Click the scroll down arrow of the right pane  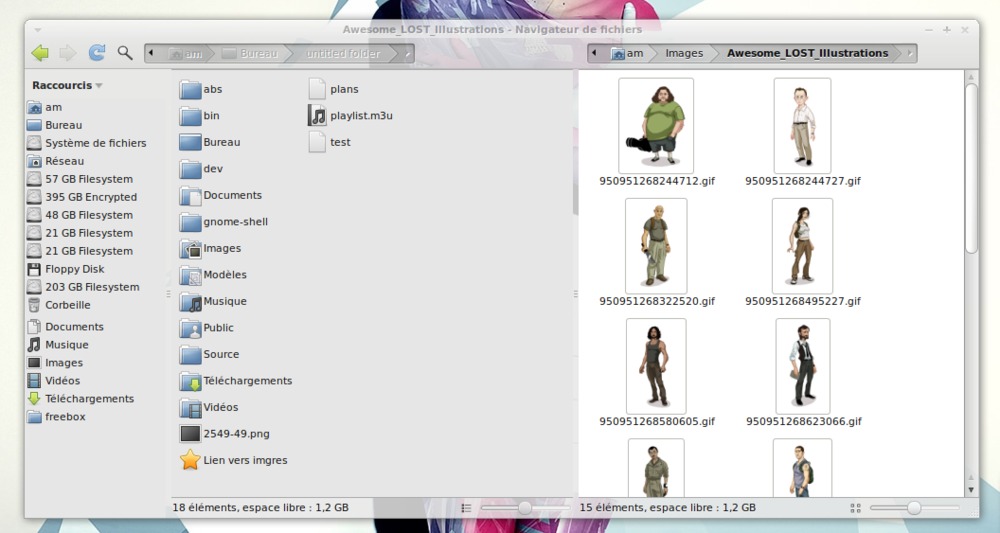pyautogui.click(x=971, y=490)
